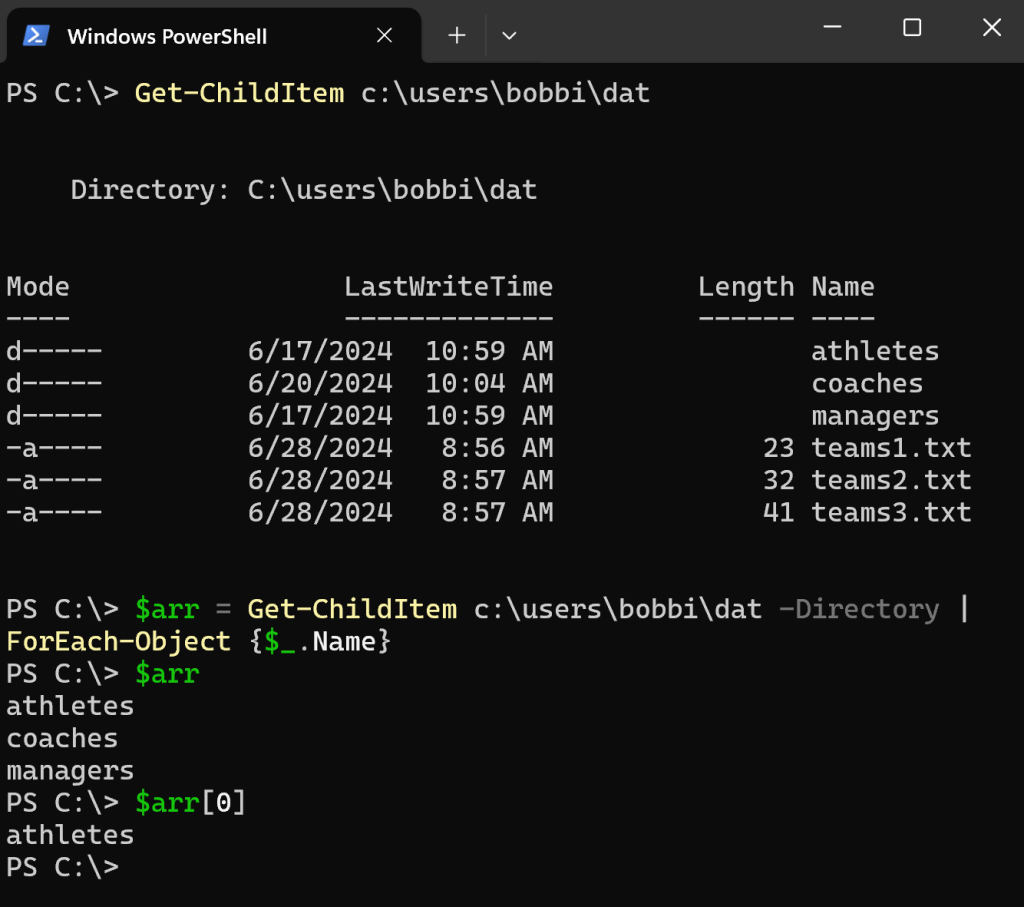Image resolution: width=1024 pixels, height=907 pixels.
Task: Open a new tab with the plus button
Action: click(x=456, y=35)
